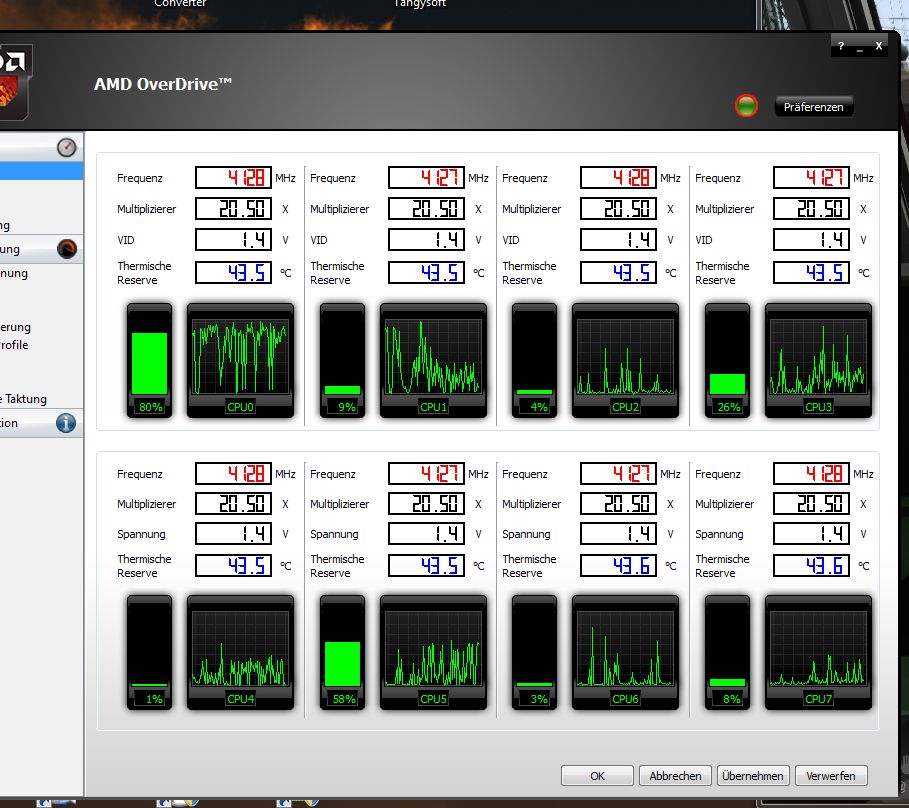The height and width of the screenshot is (808, 909).
Task: Select CPU7 frequency field
Action: (811, 473)
